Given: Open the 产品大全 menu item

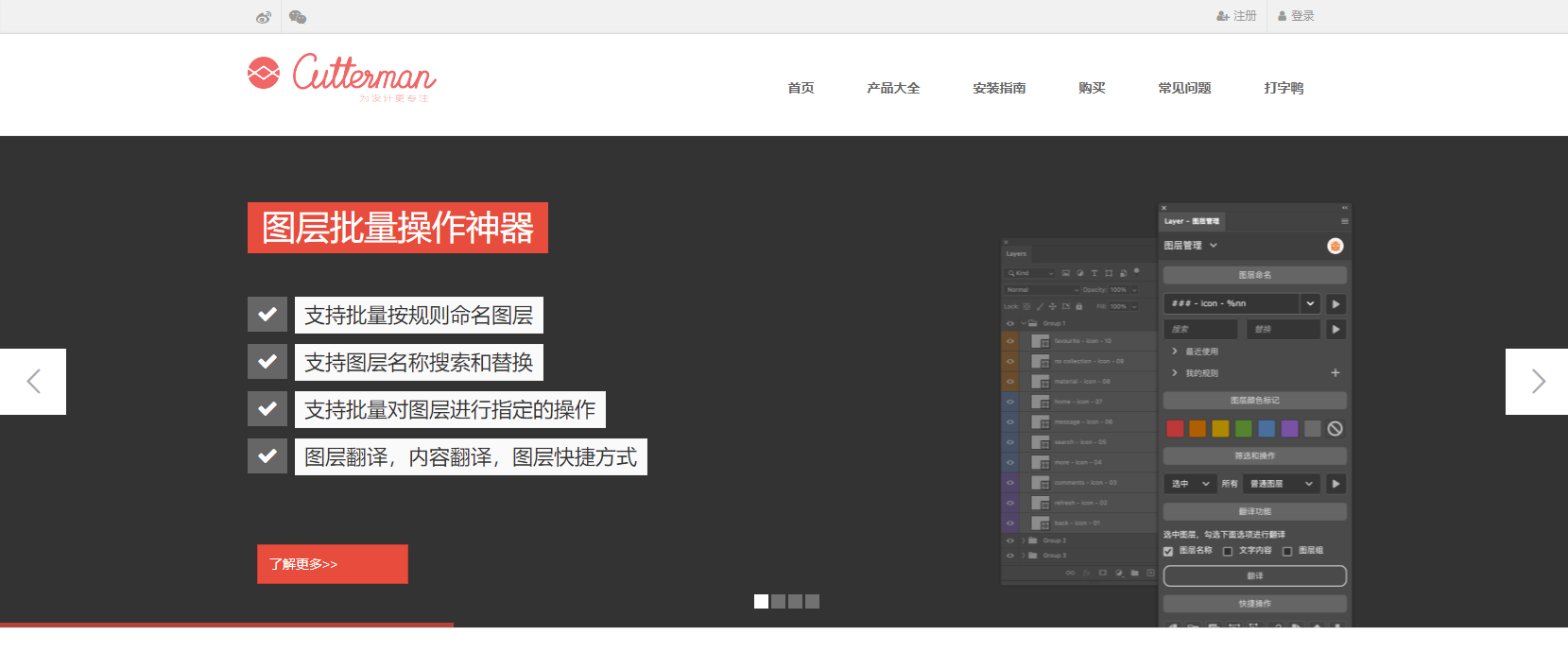Looking at the screenshot, I should point(893,88).
